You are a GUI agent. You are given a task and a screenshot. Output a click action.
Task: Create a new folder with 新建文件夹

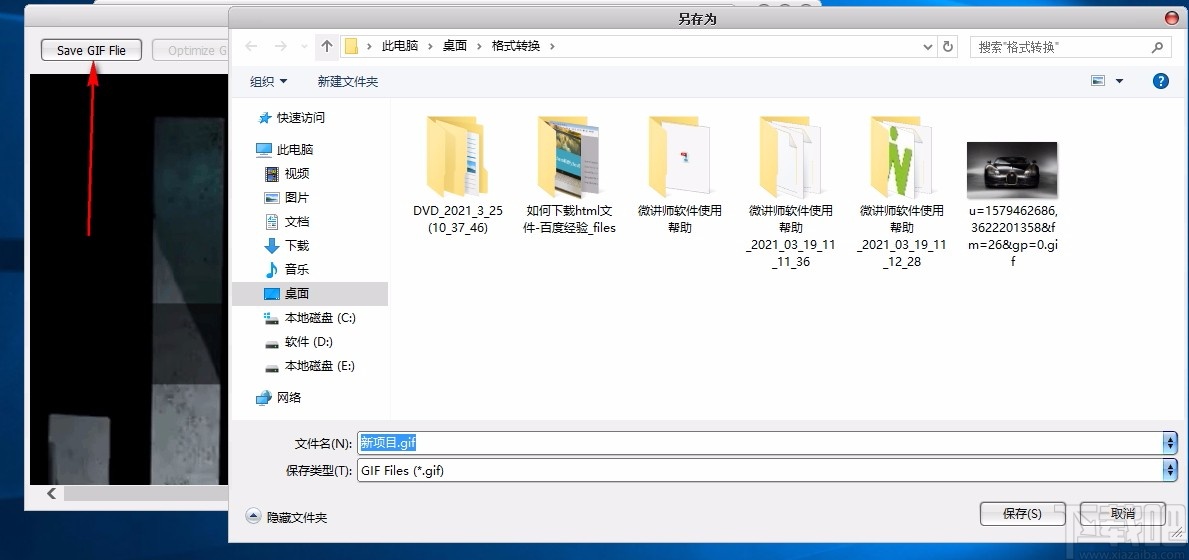coord(348,81)
